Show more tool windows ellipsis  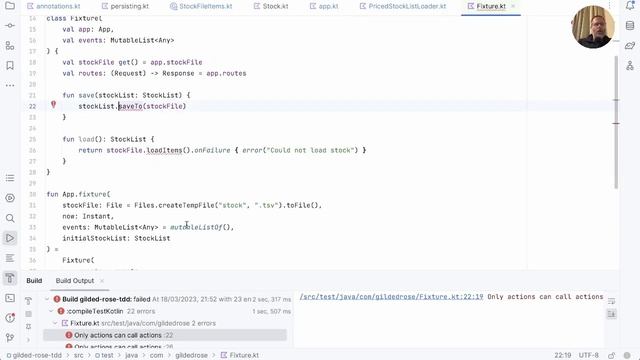coord(10,85)
